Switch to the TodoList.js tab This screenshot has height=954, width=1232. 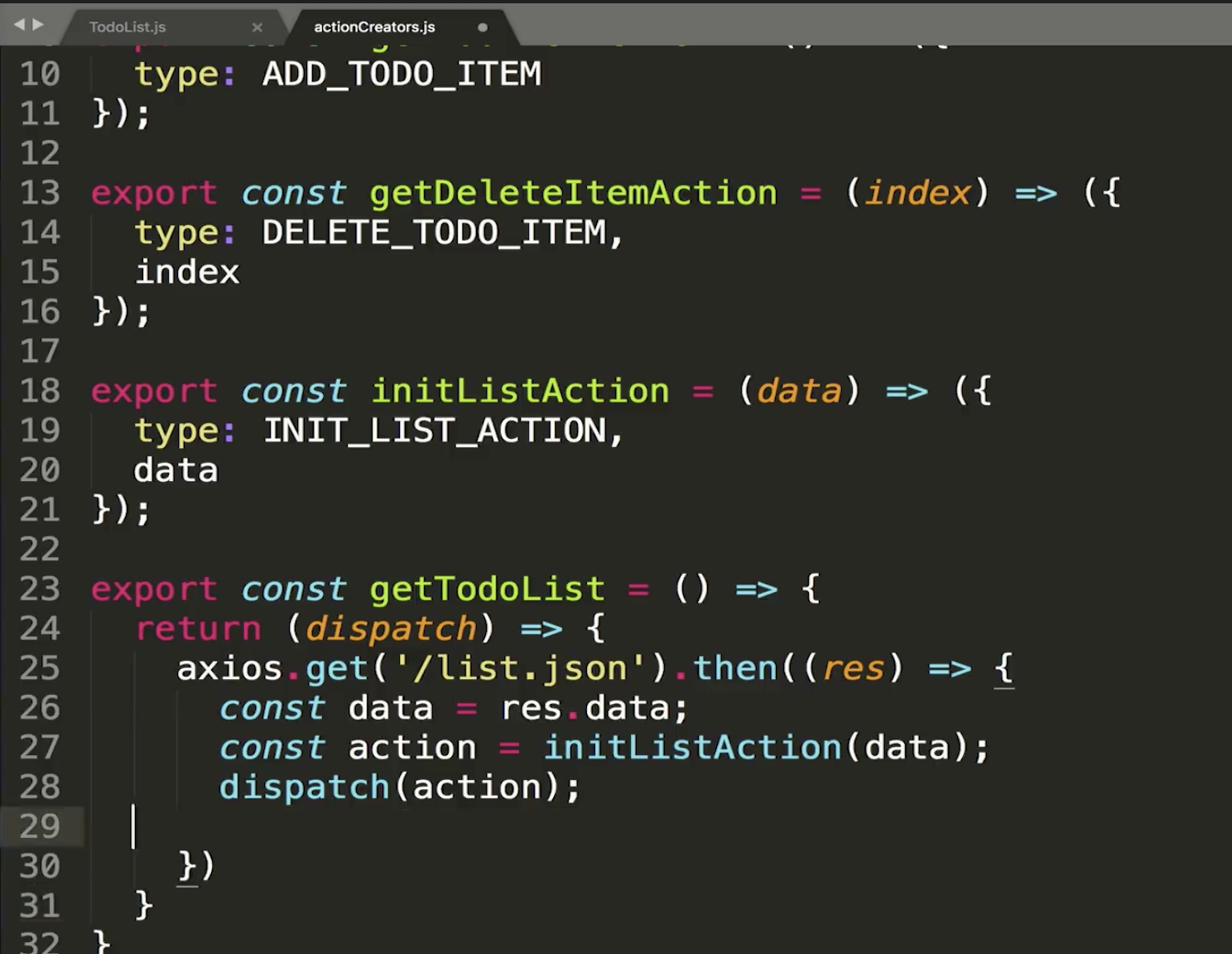(x=128, y=27)
